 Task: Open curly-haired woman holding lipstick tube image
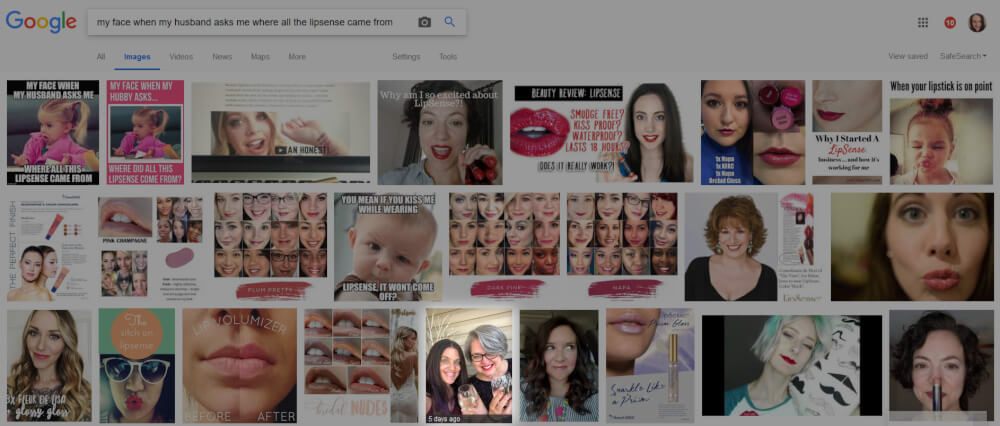tap(941, 366)
